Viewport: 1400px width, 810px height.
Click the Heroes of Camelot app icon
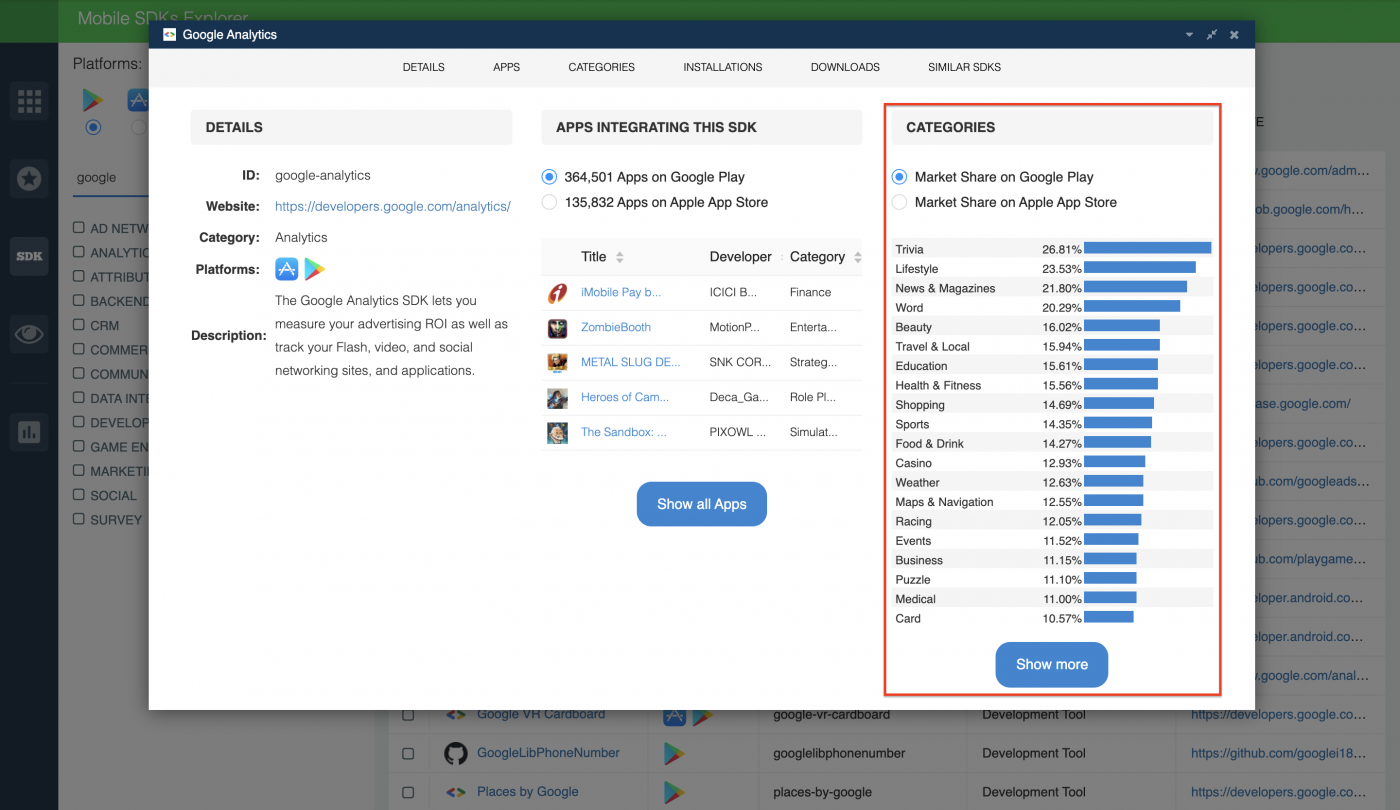pos(557,398)
